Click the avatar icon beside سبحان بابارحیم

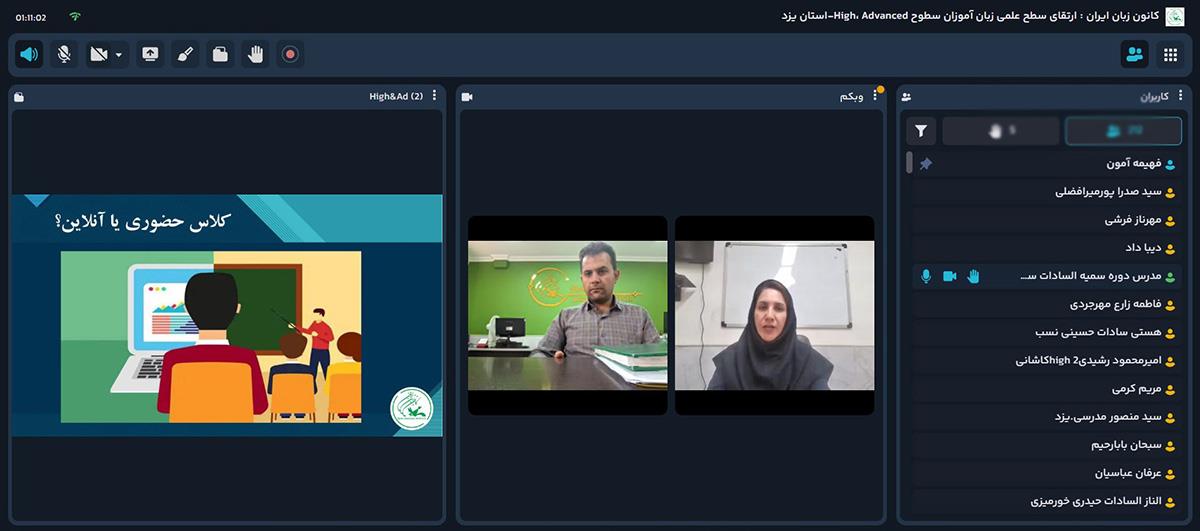point(1170,445)
